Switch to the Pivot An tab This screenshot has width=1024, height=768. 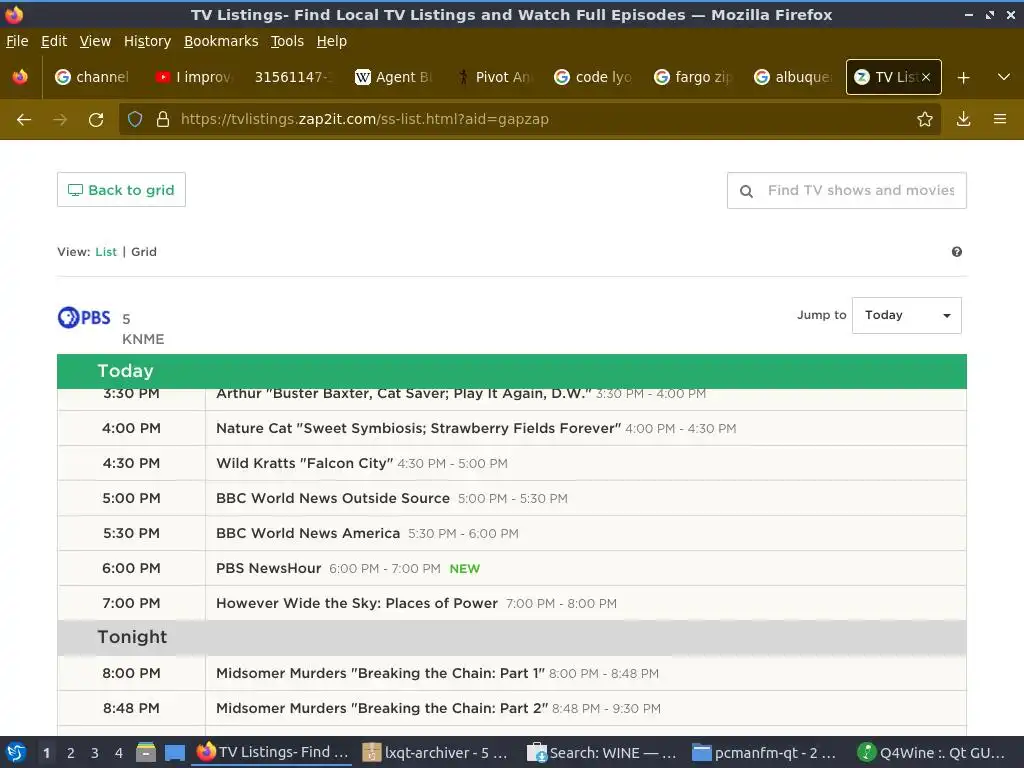(494, 77)
